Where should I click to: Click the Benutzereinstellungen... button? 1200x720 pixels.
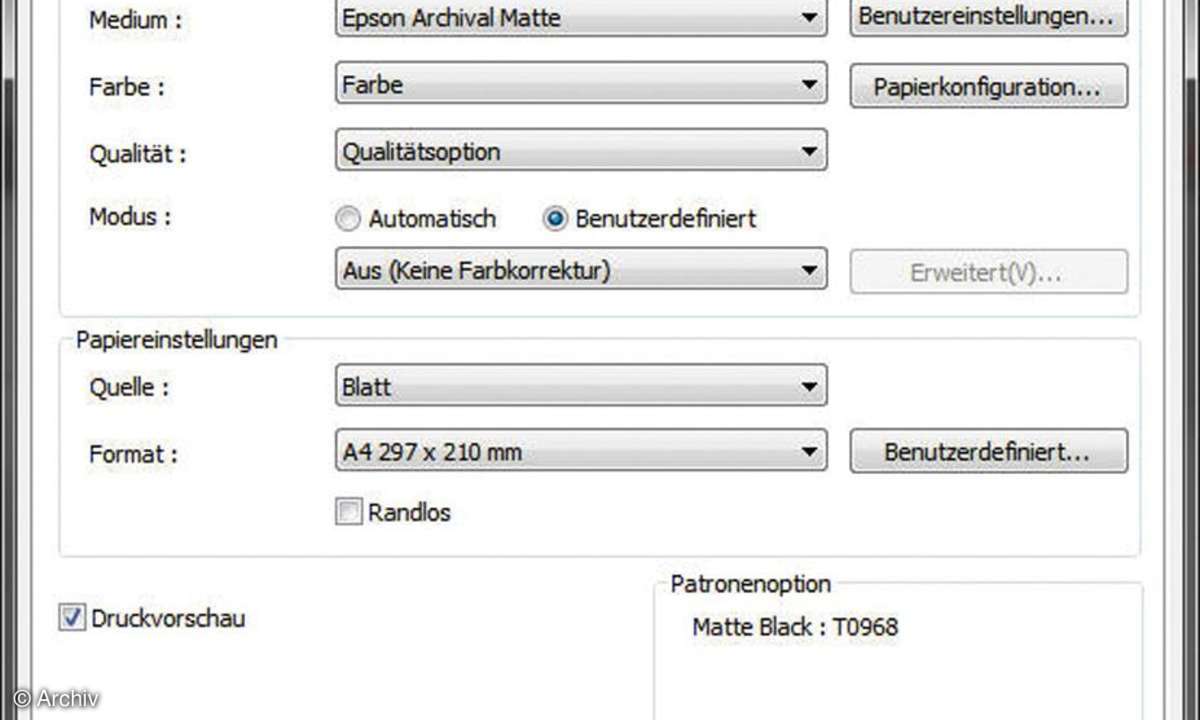(989, 18)
